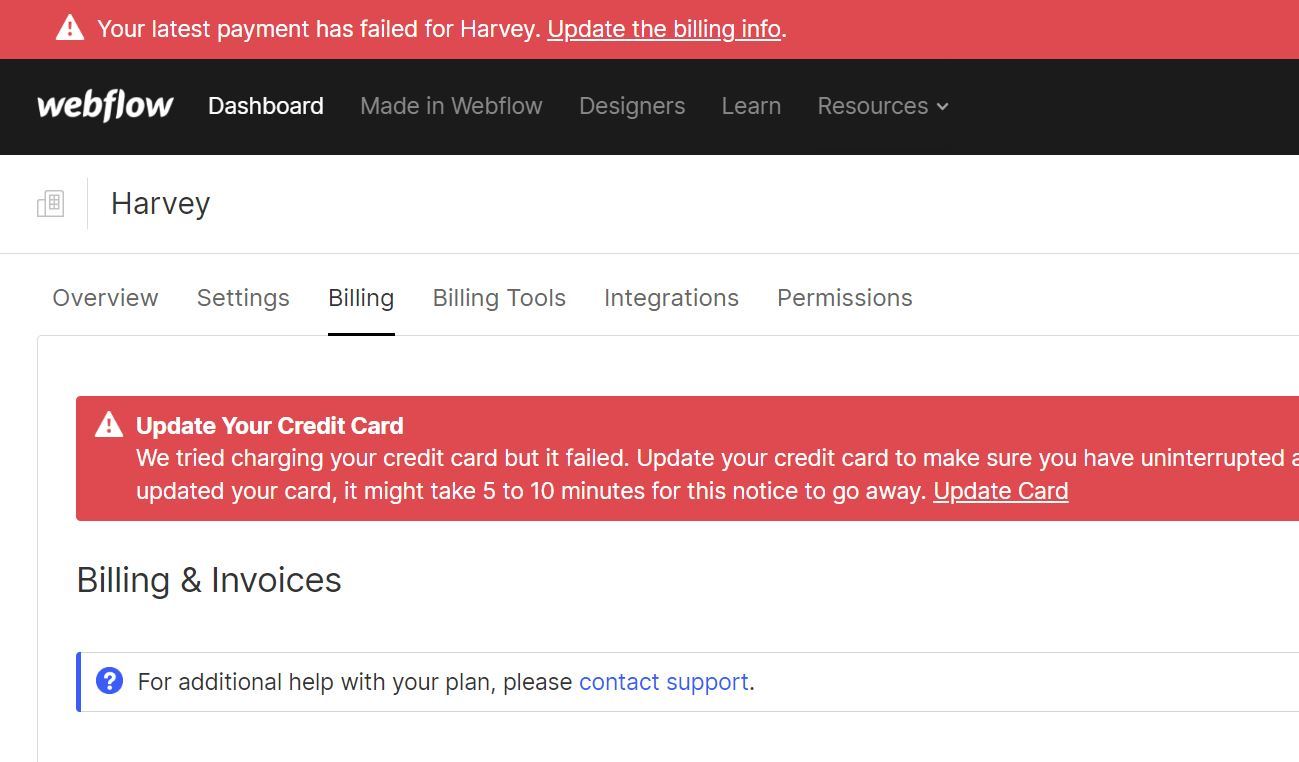Open the Designers page

[632, 106]
